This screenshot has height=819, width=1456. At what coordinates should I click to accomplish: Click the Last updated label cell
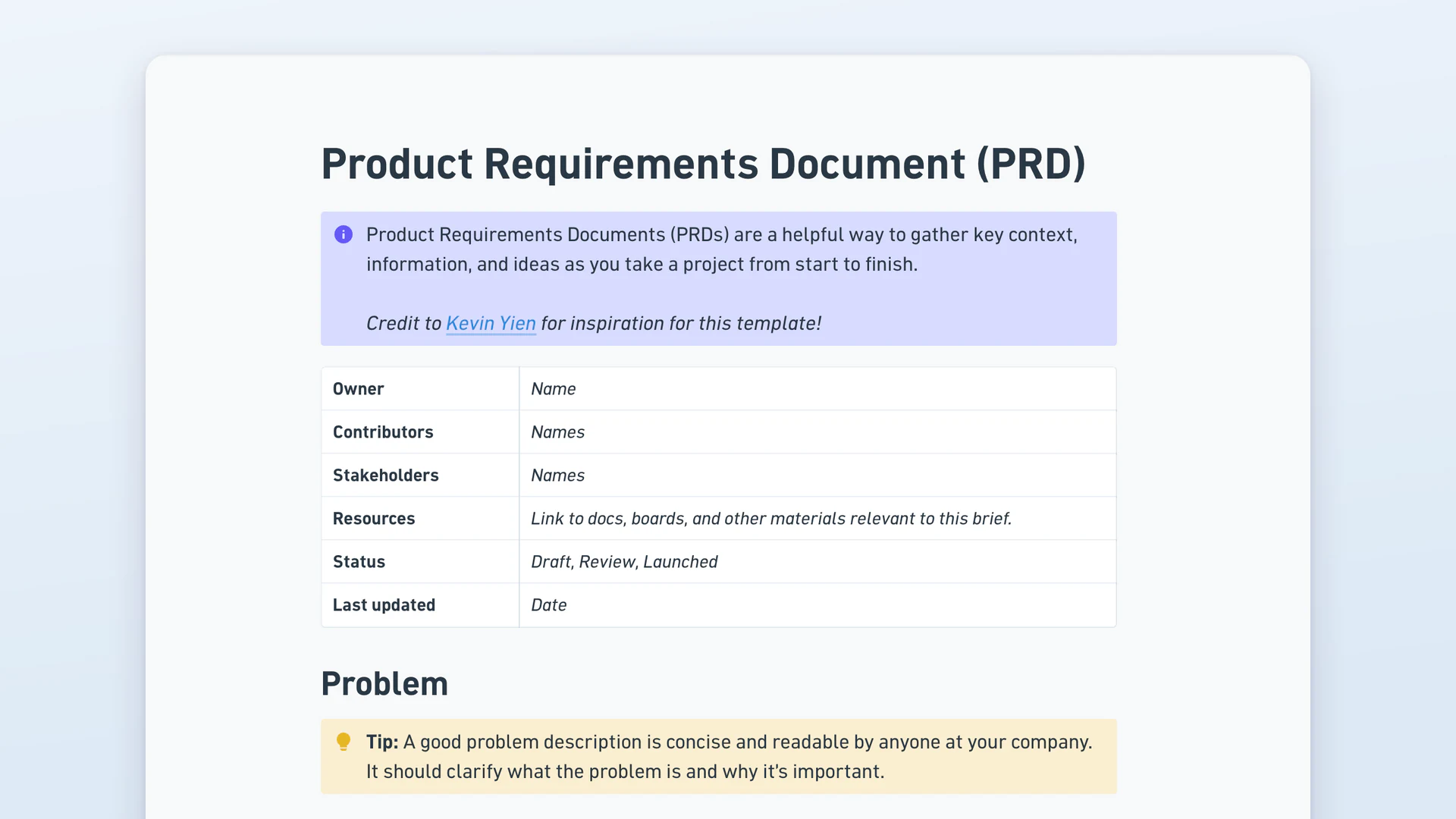click(x=420, y=605)
